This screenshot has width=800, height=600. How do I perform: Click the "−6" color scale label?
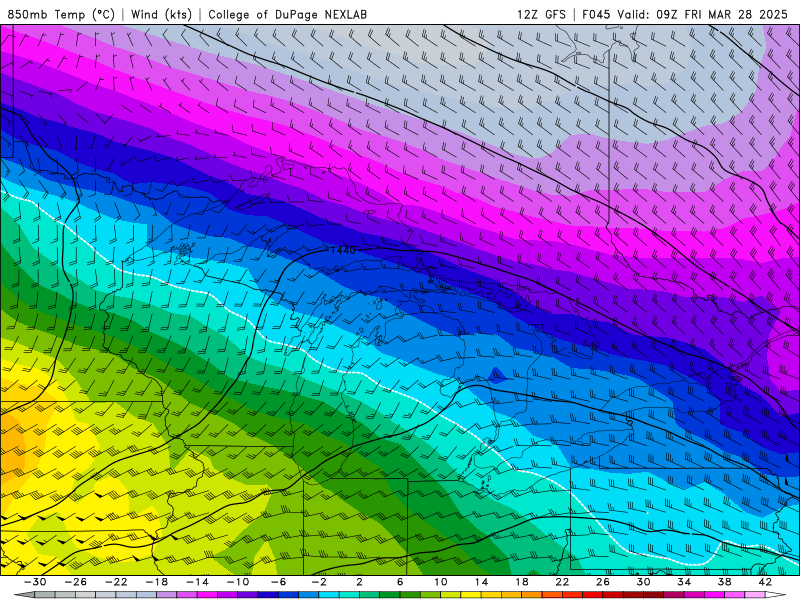[278, 582]
